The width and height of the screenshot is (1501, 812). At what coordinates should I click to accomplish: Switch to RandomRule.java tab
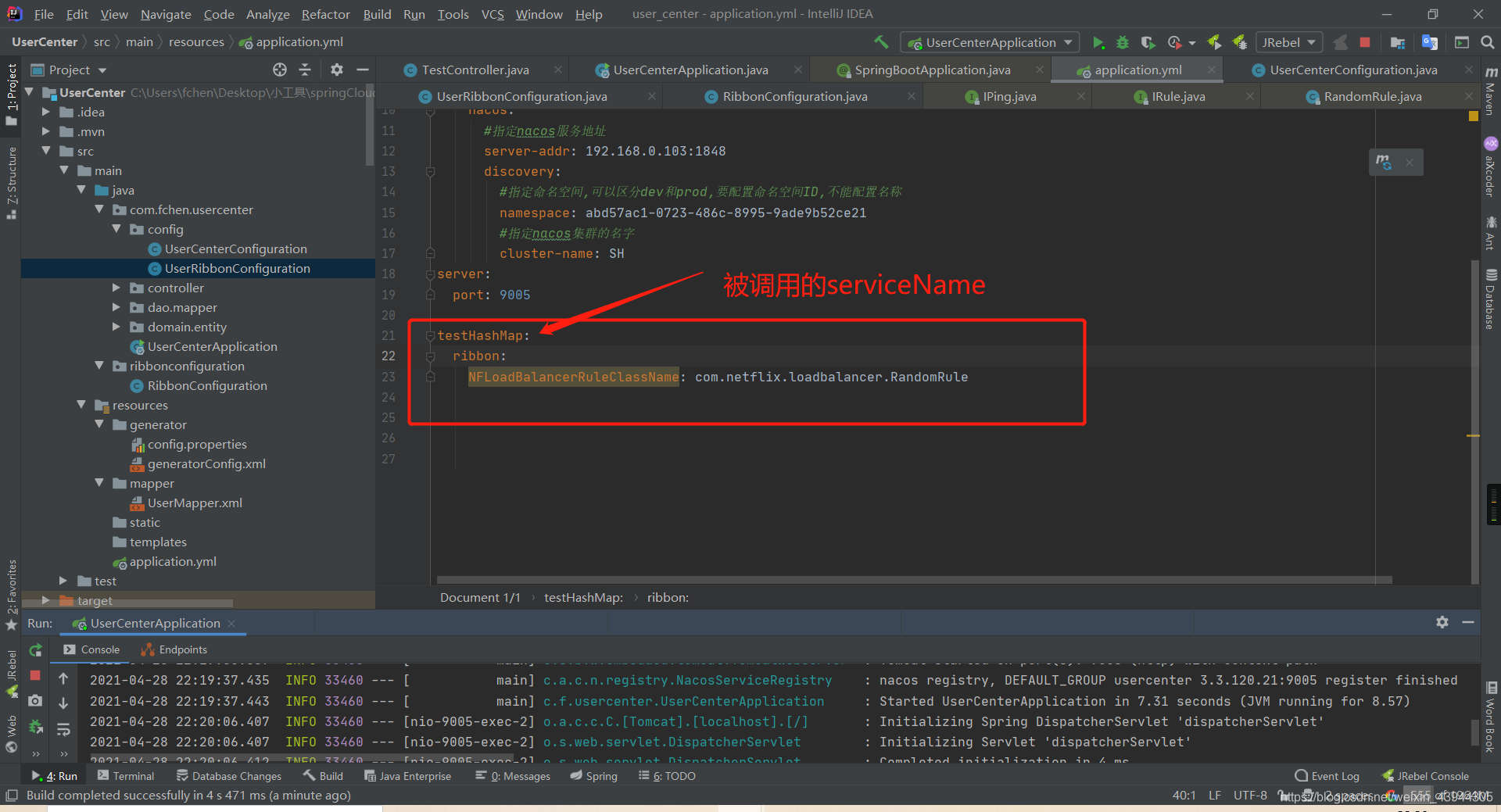coord(1372,97)
